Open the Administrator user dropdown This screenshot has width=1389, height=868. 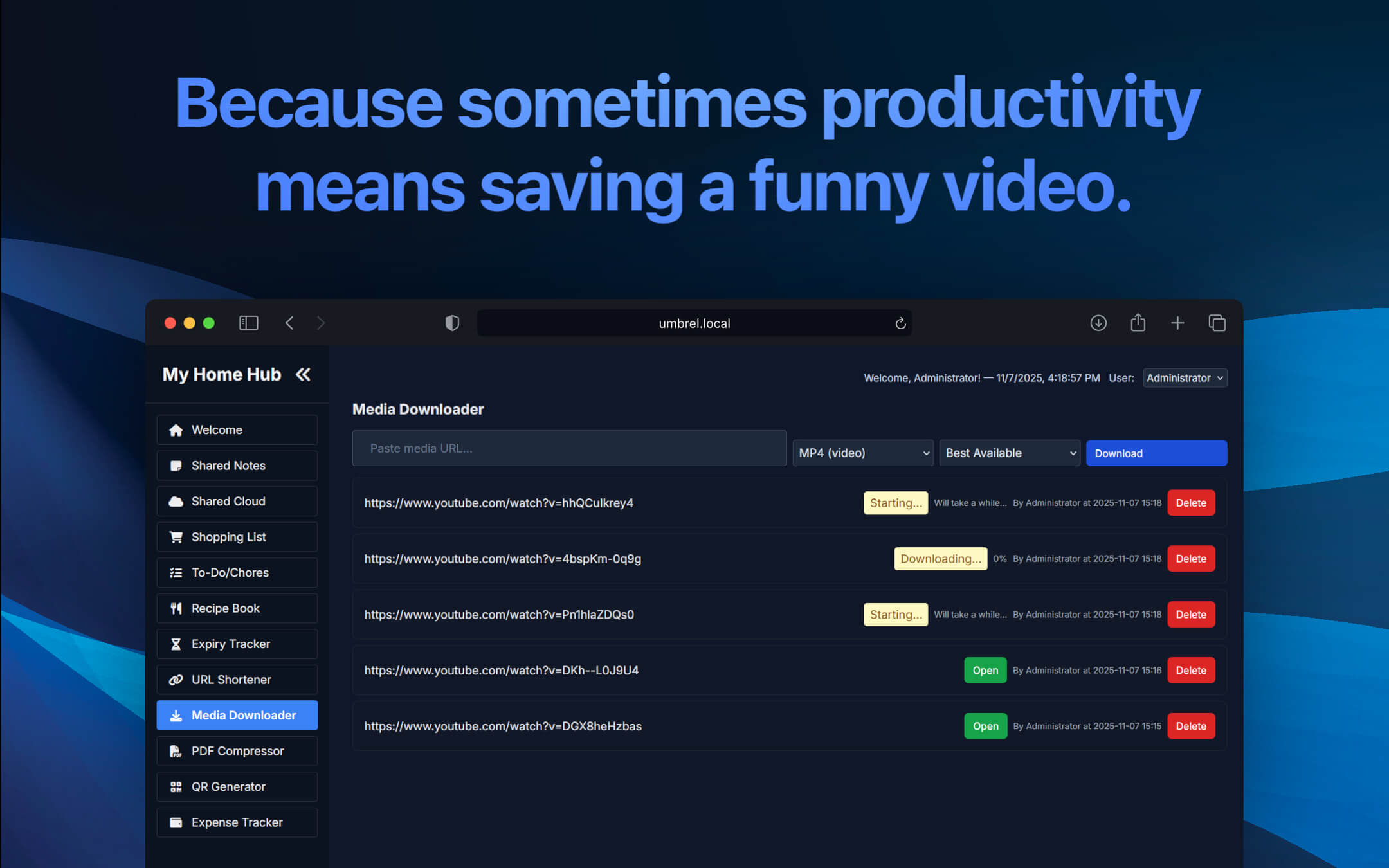(1184, 378)
